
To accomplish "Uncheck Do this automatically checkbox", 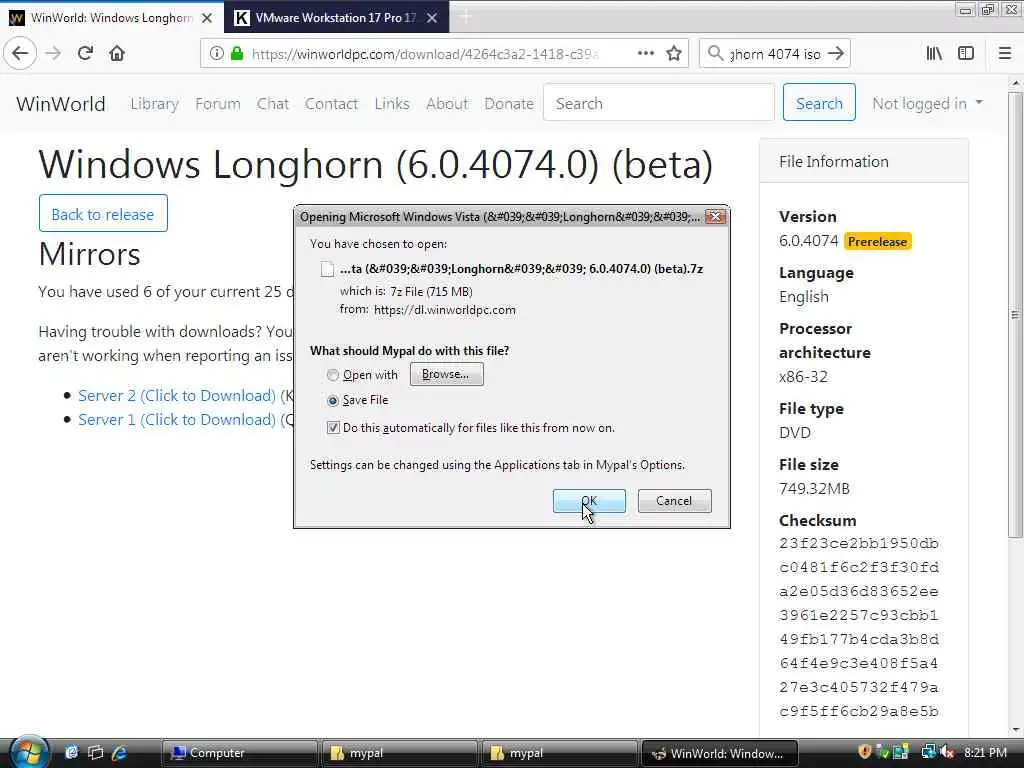I will [333, 428].
